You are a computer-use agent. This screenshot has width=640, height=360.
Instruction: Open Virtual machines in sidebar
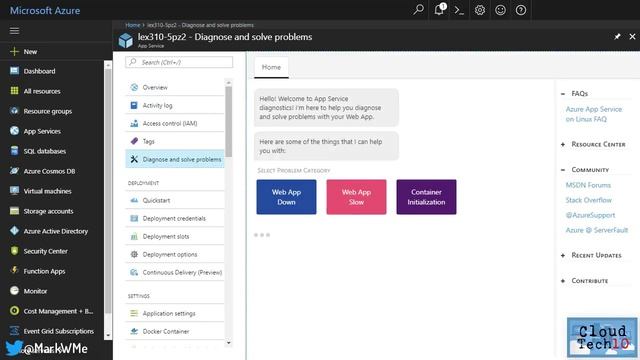[x=47, y=191]
